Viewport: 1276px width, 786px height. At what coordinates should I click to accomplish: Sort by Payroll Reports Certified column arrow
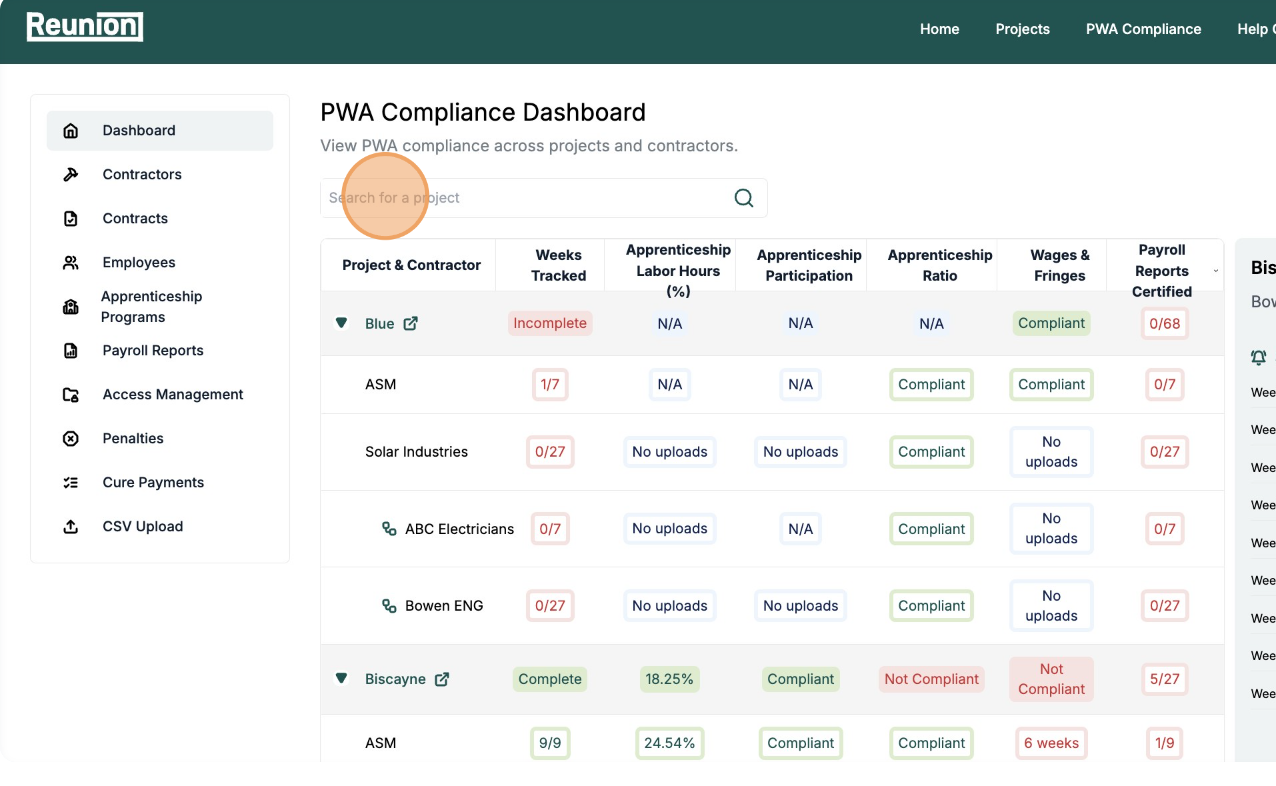tap(1216, 271)
